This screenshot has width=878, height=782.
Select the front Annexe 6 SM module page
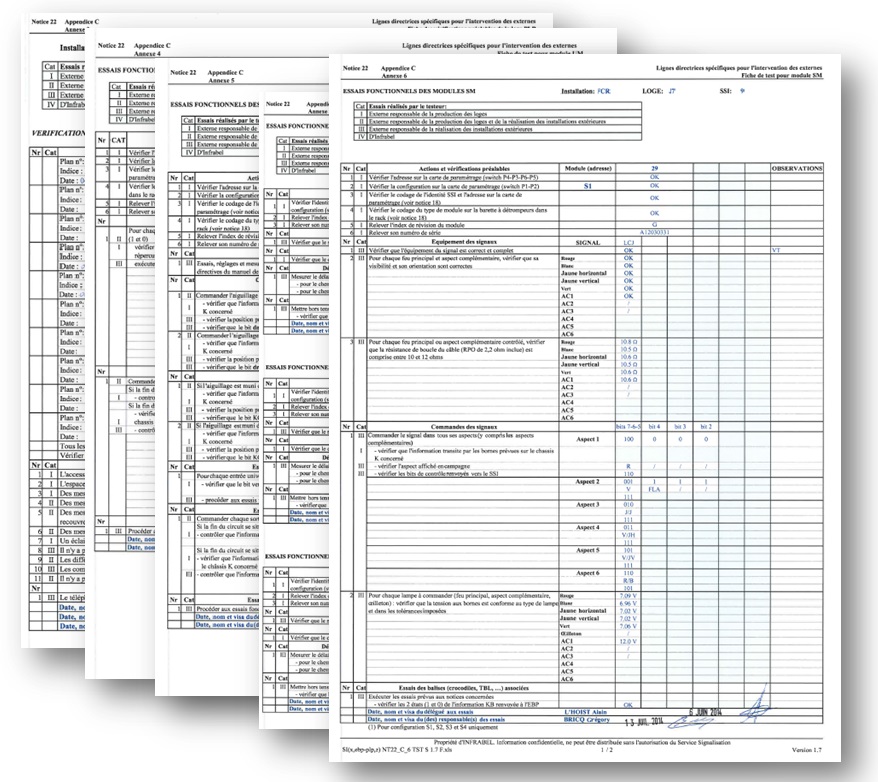point(585,408)
